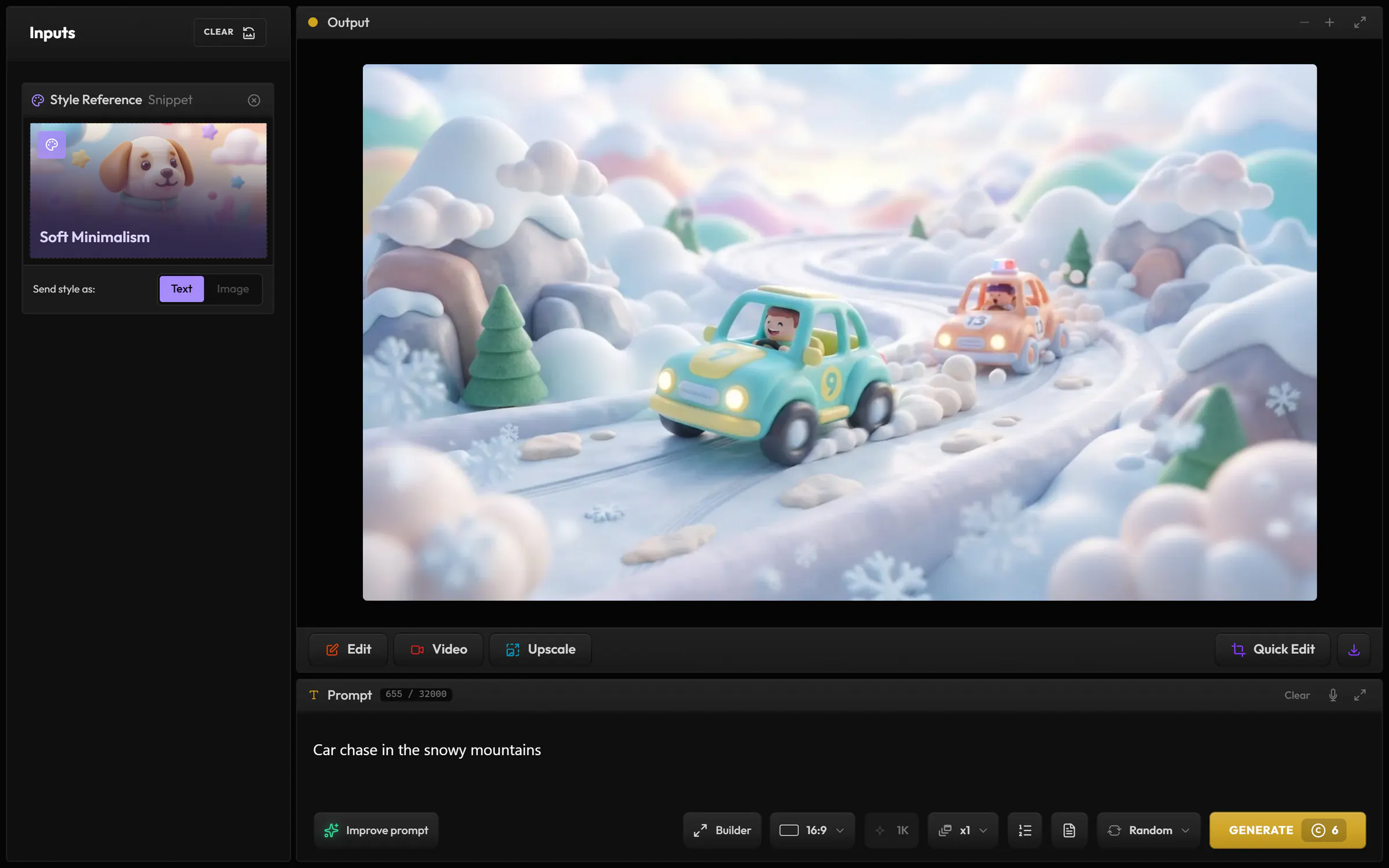Click the Style Reference palette icon
1389x868 pixels.
pos(38,100)
